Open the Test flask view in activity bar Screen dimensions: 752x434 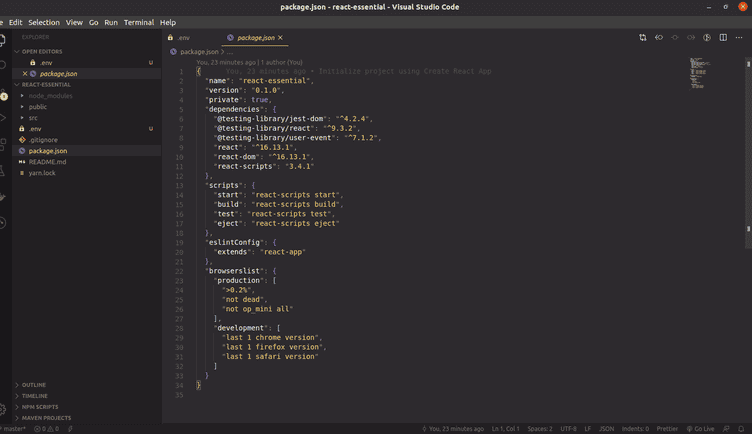[2, 170]
